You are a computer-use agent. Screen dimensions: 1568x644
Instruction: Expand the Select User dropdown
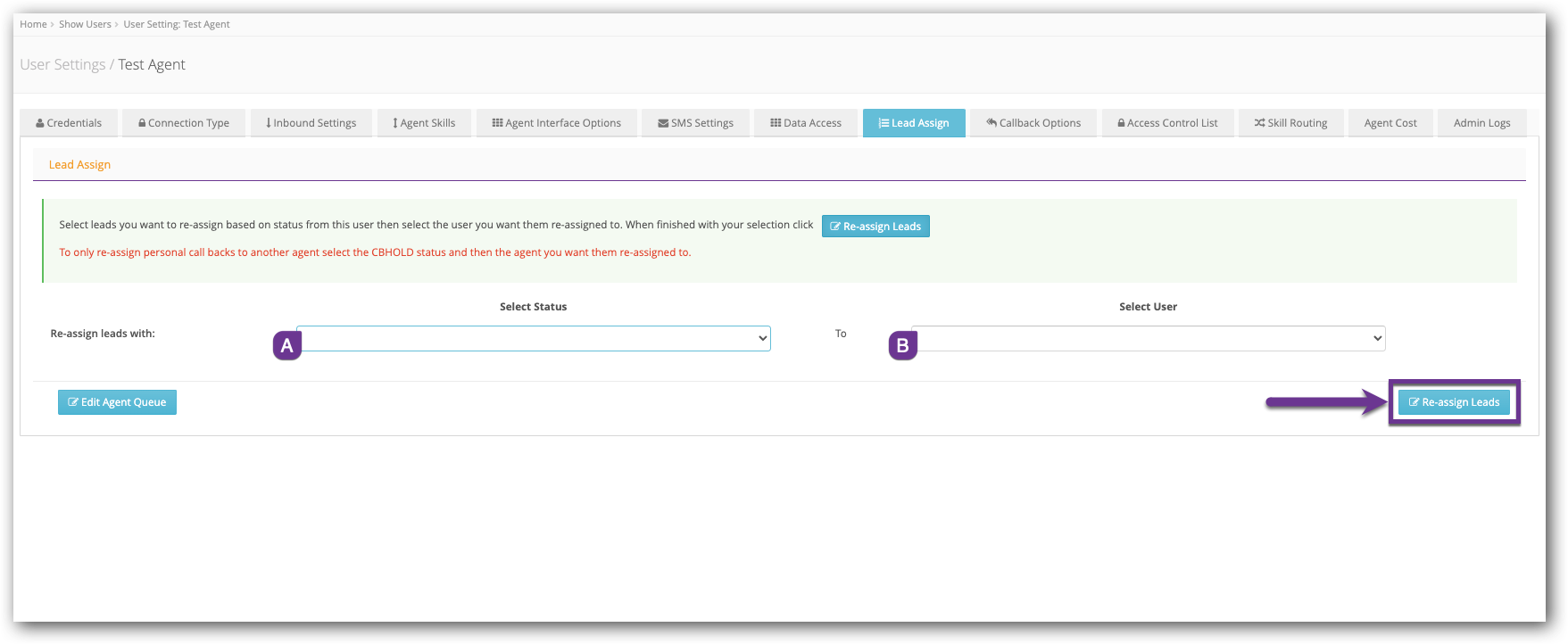point(1149,338)
